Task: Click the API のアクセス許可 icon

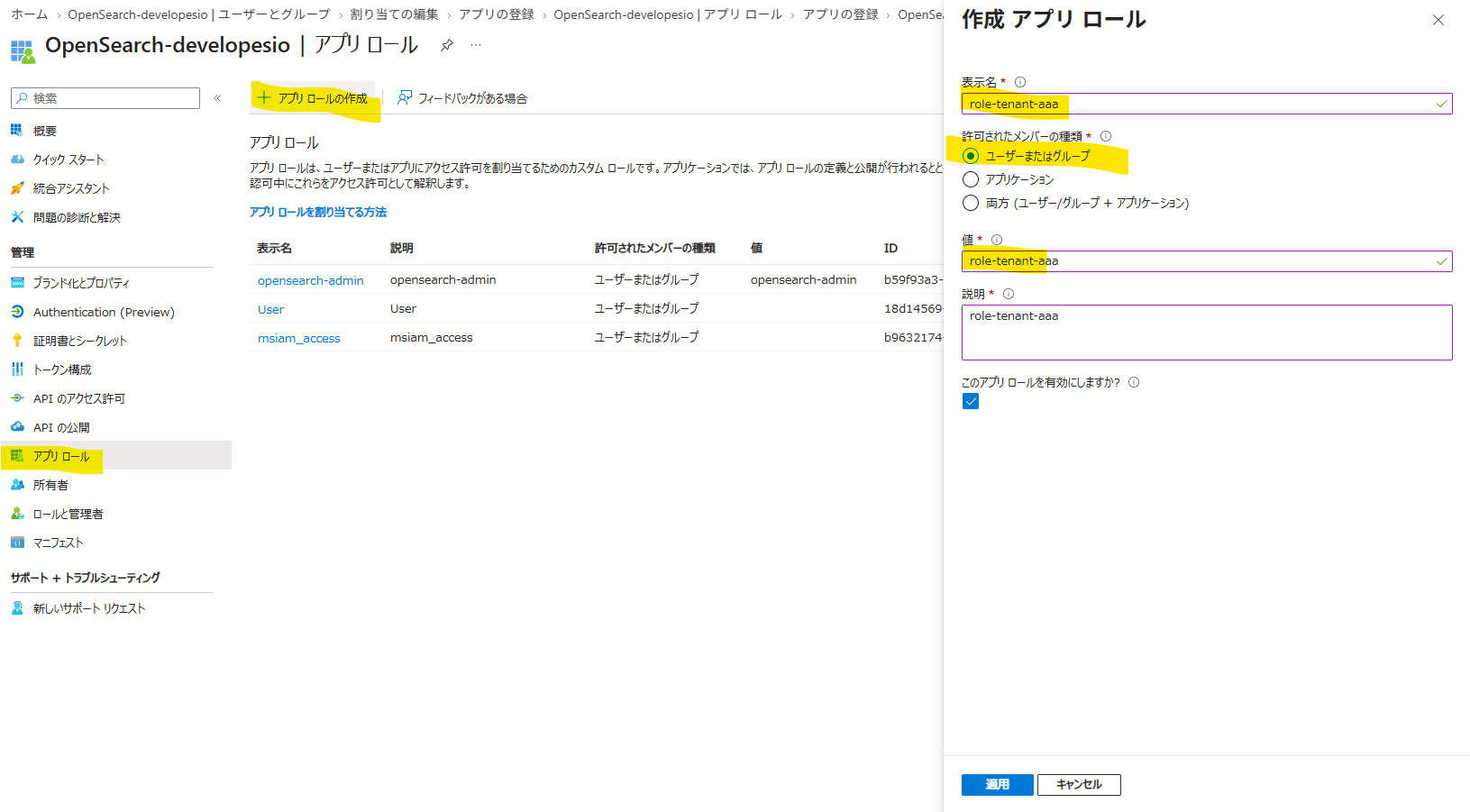Action: 17,398
